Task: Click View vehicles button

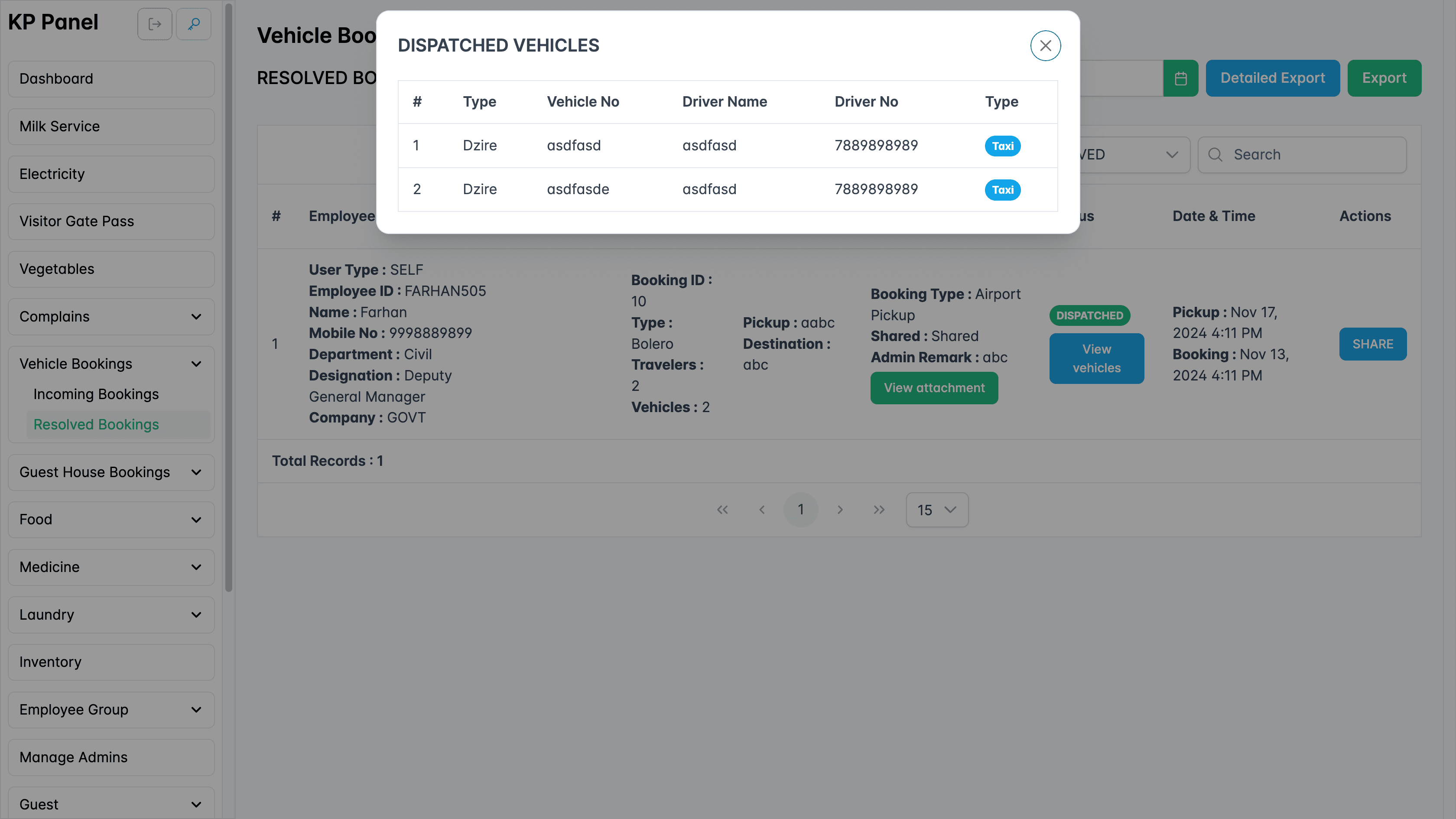Action: (x=1096, y=358)
